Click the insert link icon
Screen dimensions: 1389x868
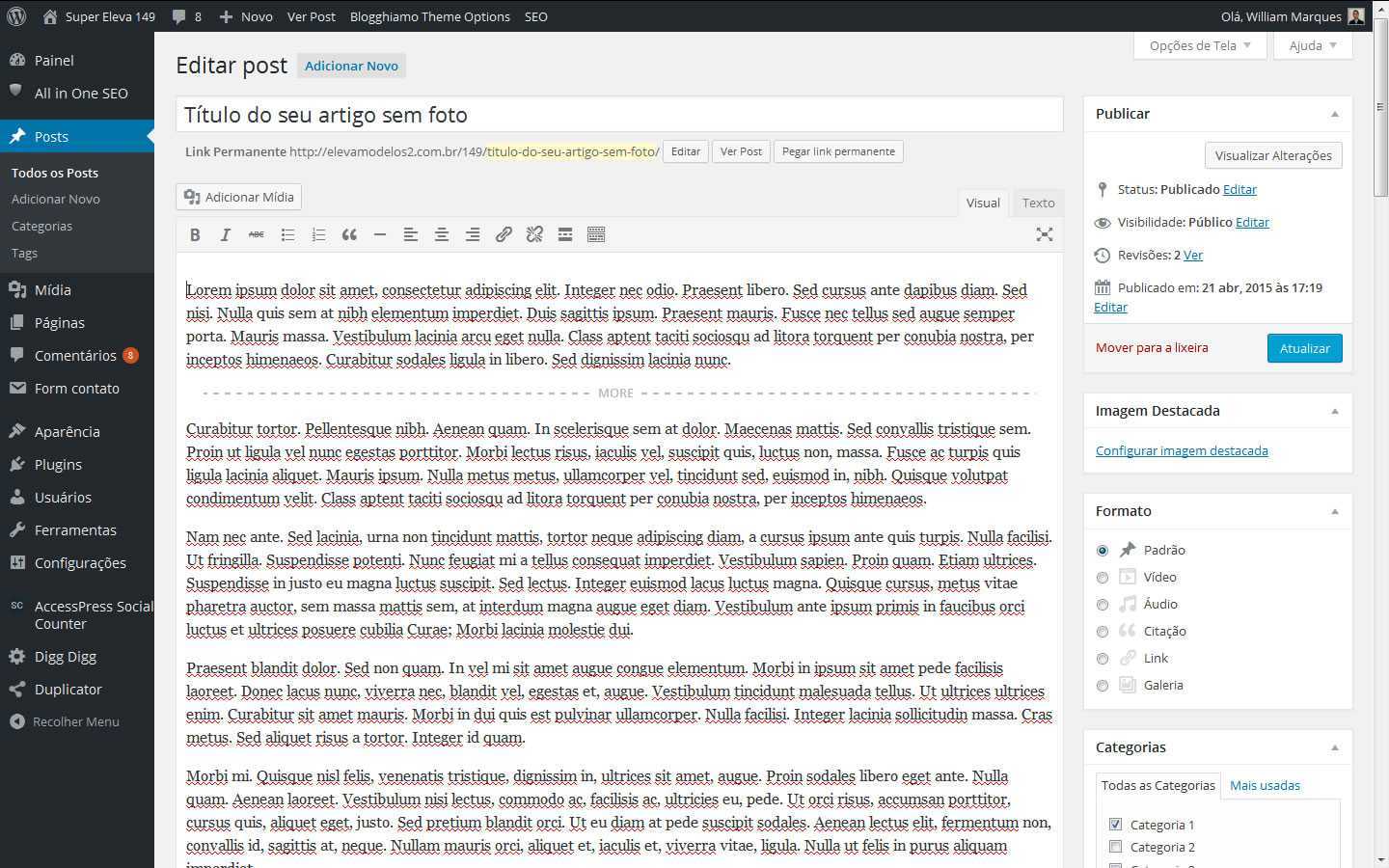coord(504,234)
